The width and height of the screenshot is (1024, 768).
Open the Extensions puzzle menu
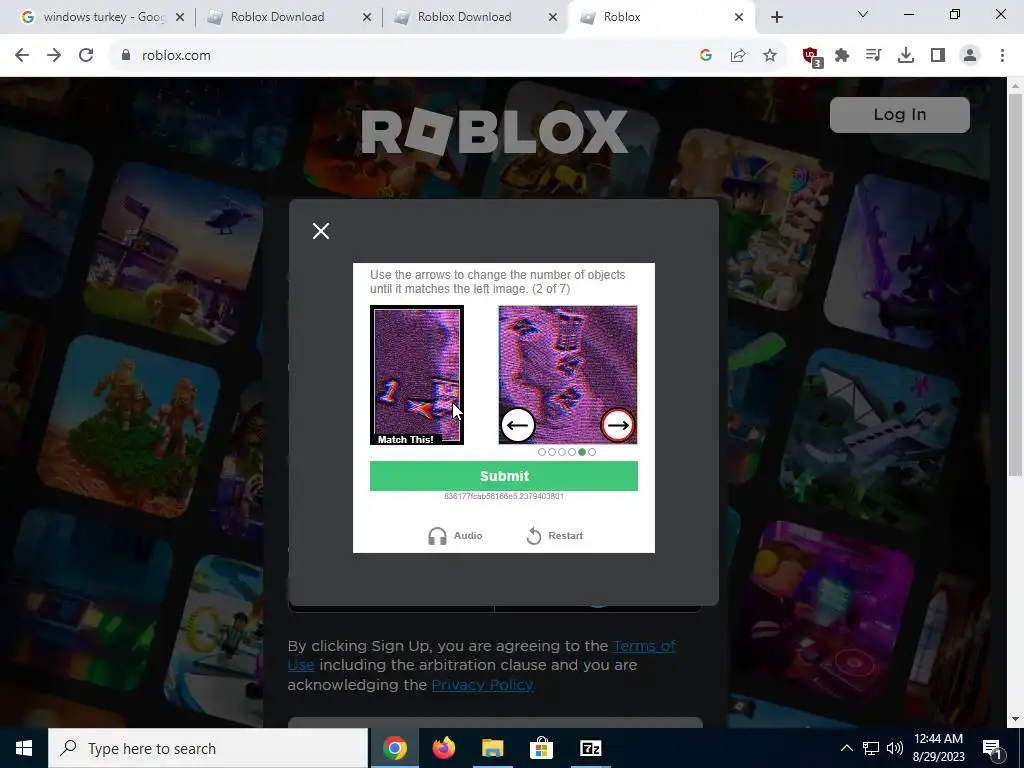[842, 56]
